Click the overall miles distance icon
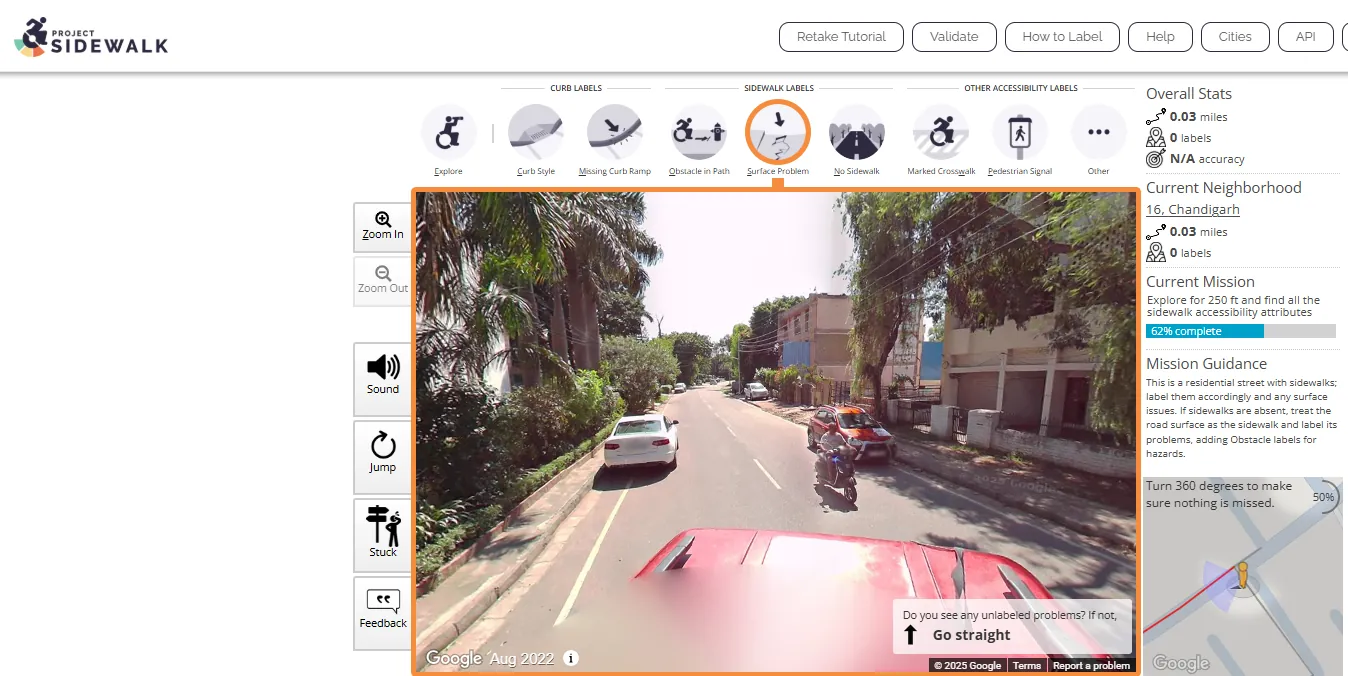 pos(1156,116)
